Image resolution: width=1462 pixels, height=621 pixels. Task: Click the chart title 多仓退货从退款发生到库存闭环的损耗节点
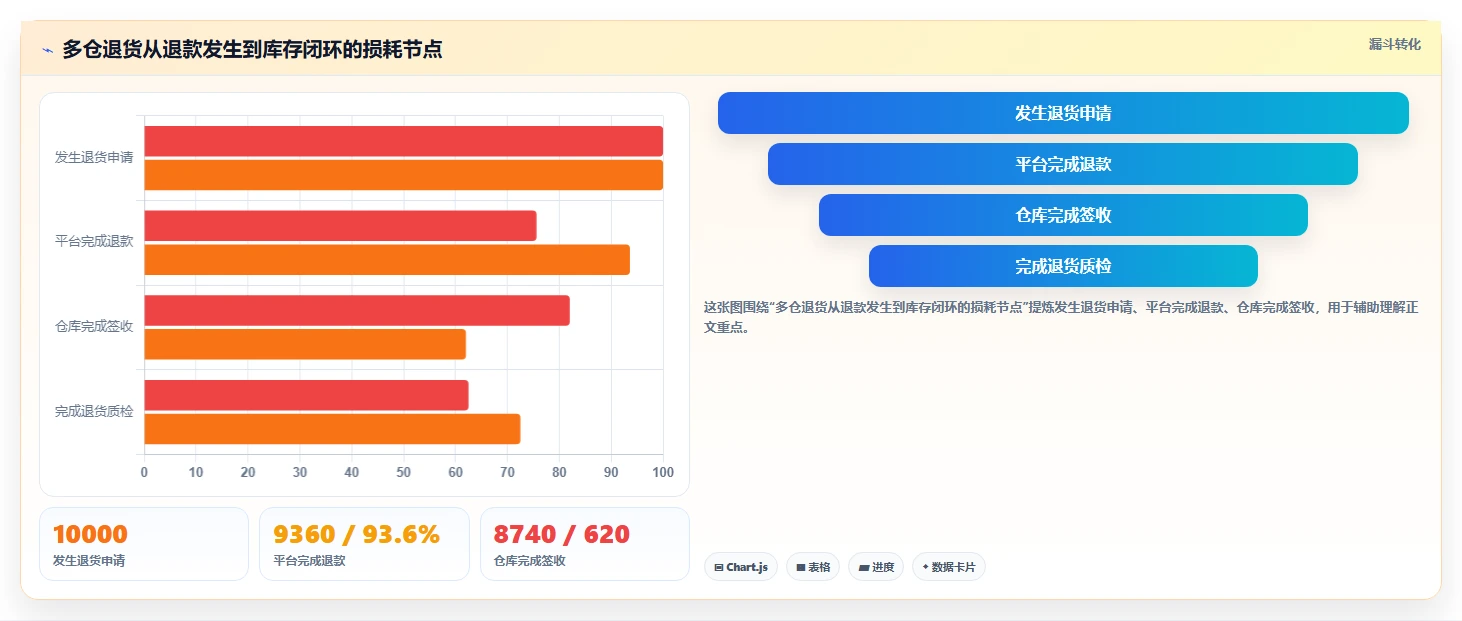[x=252, y=49]
